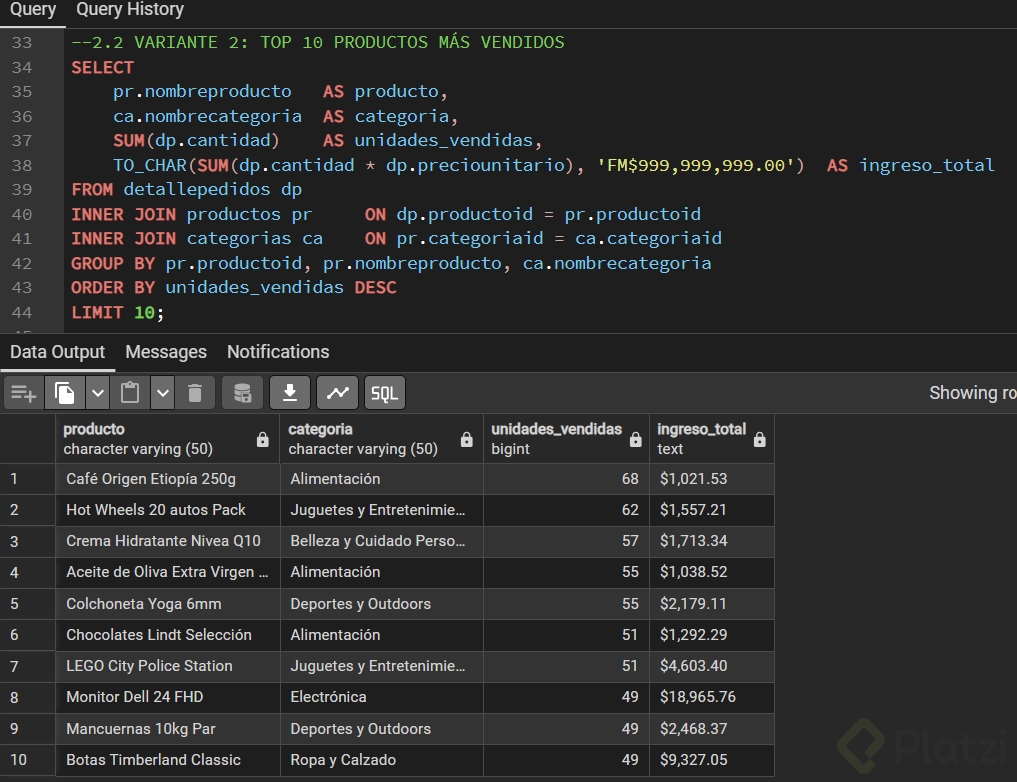Viewport: 1017px width, 782px height.
Task: Click the Paste clipboard icon
Action: (x=130, y=393)
